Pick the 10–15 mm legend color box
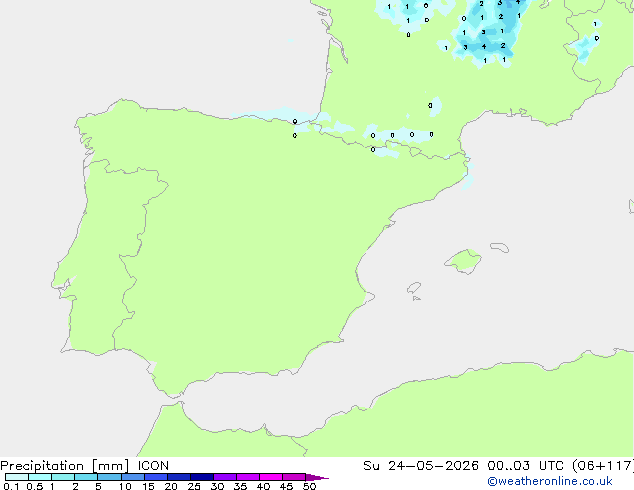The height and width of the screenshot is (490, 634). click(133, 477)
